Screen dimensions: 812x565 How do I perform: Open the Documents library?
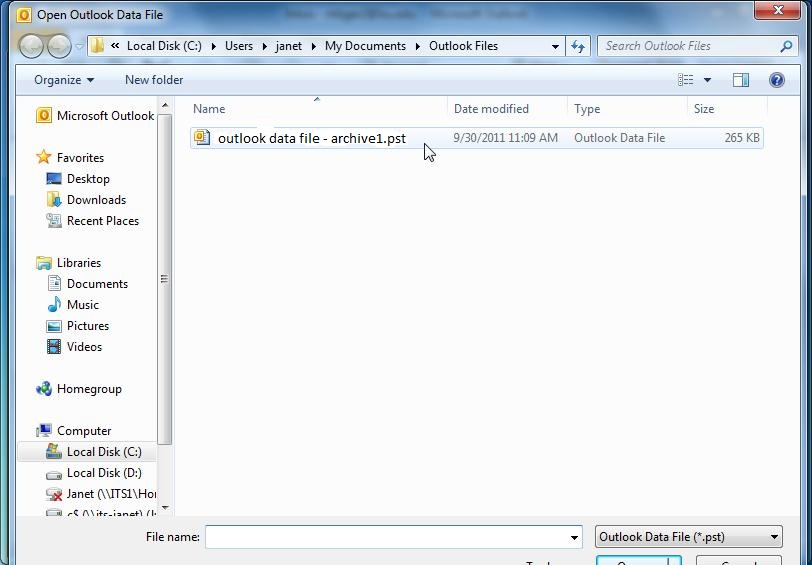coord(97,284)
